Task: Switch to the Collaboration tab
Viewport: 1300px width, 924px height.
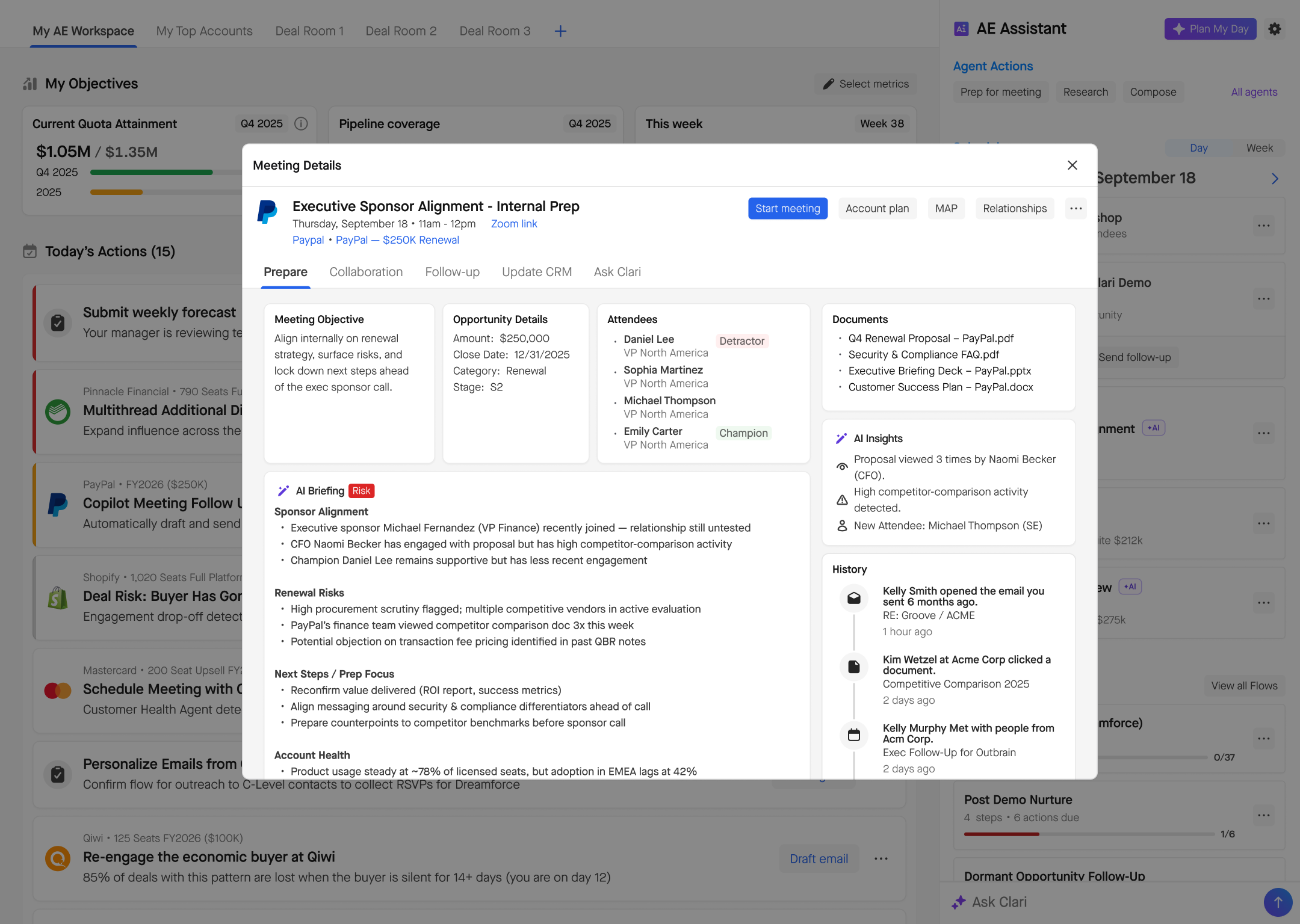Action: tap(366, 272)
